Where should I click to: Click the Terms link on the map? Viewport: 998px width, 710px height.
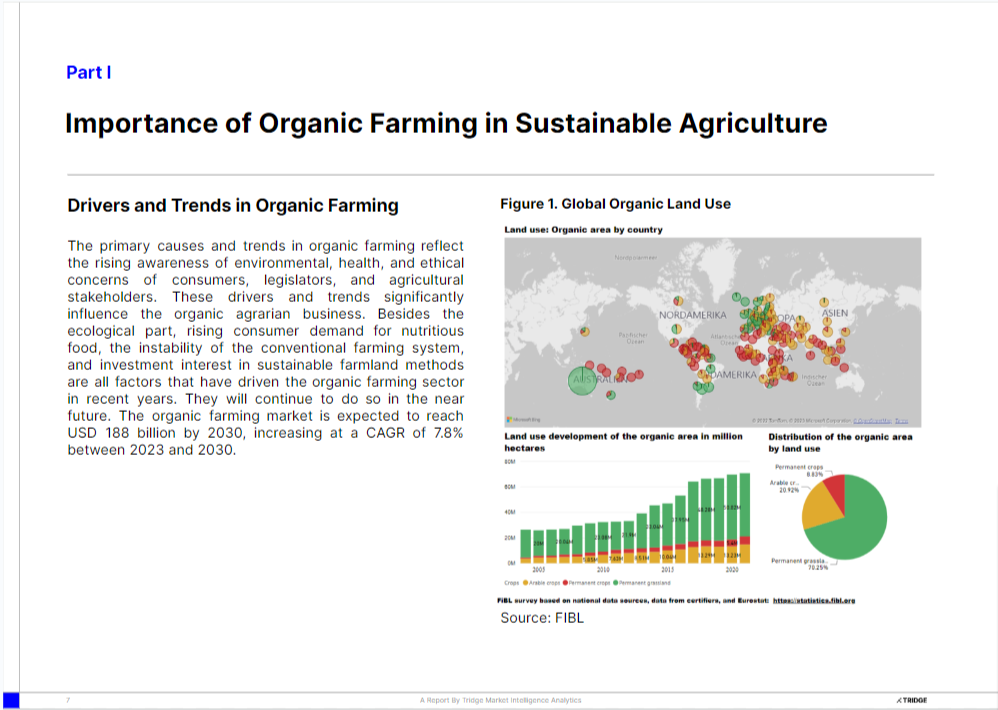(x=902, y=420)
